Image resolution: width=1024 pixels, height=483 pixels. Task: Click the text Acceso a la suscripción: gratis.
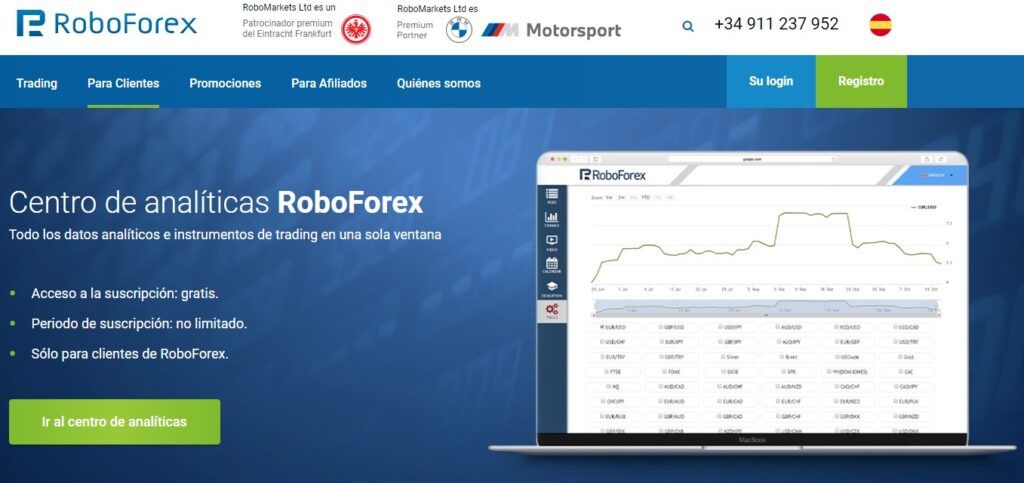pos(125,294)
